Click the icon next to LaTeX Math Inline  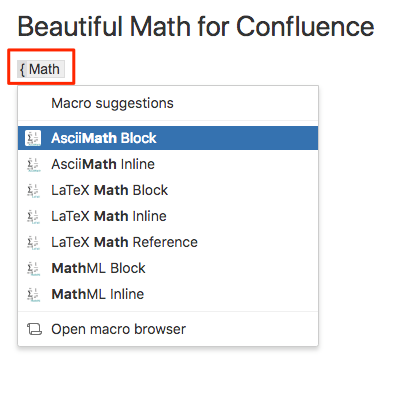click(33, 216)
